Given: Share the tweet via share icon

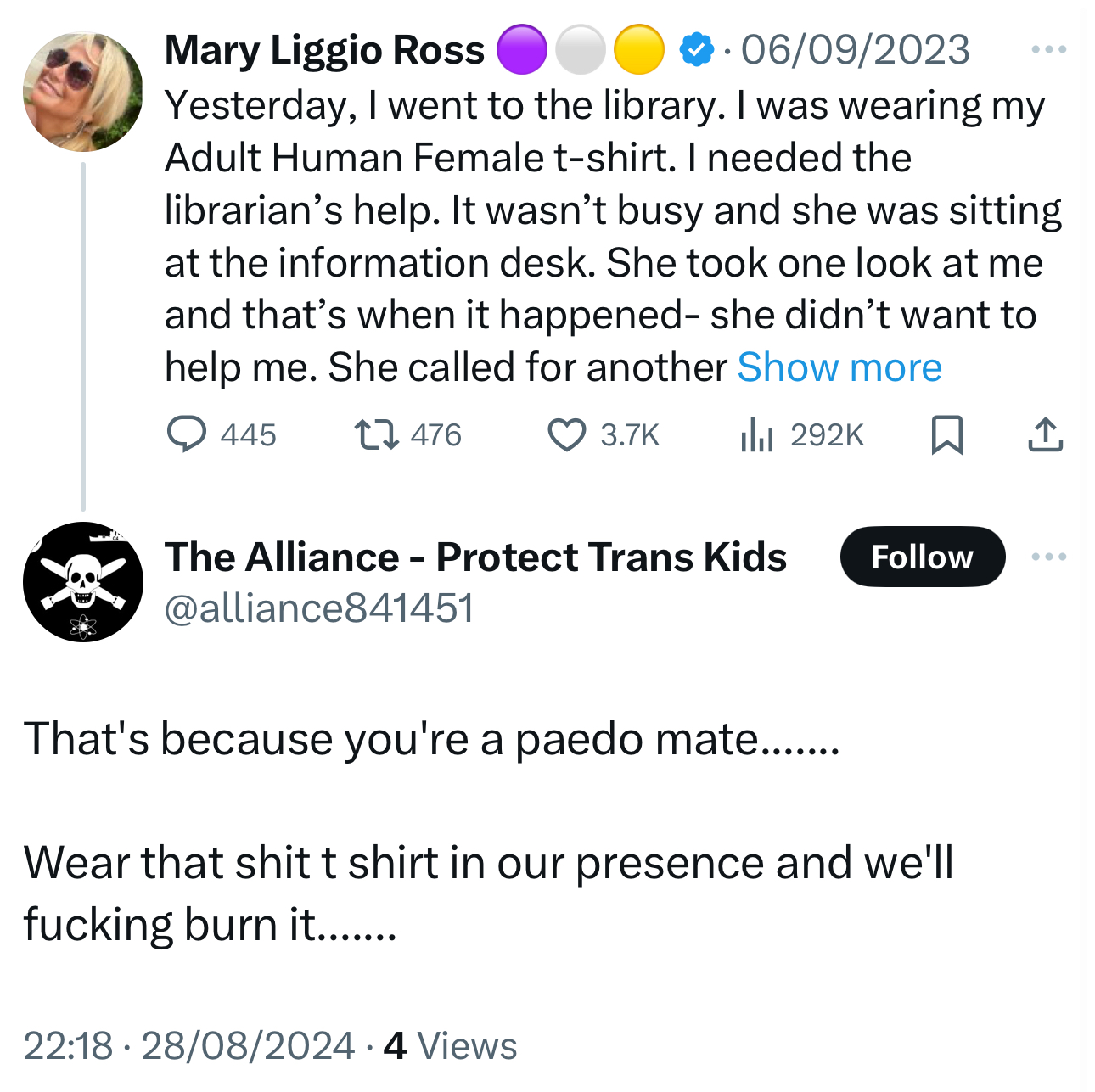Looking at the screenshot, I should pyautogui.click(x=1045, y=434).
